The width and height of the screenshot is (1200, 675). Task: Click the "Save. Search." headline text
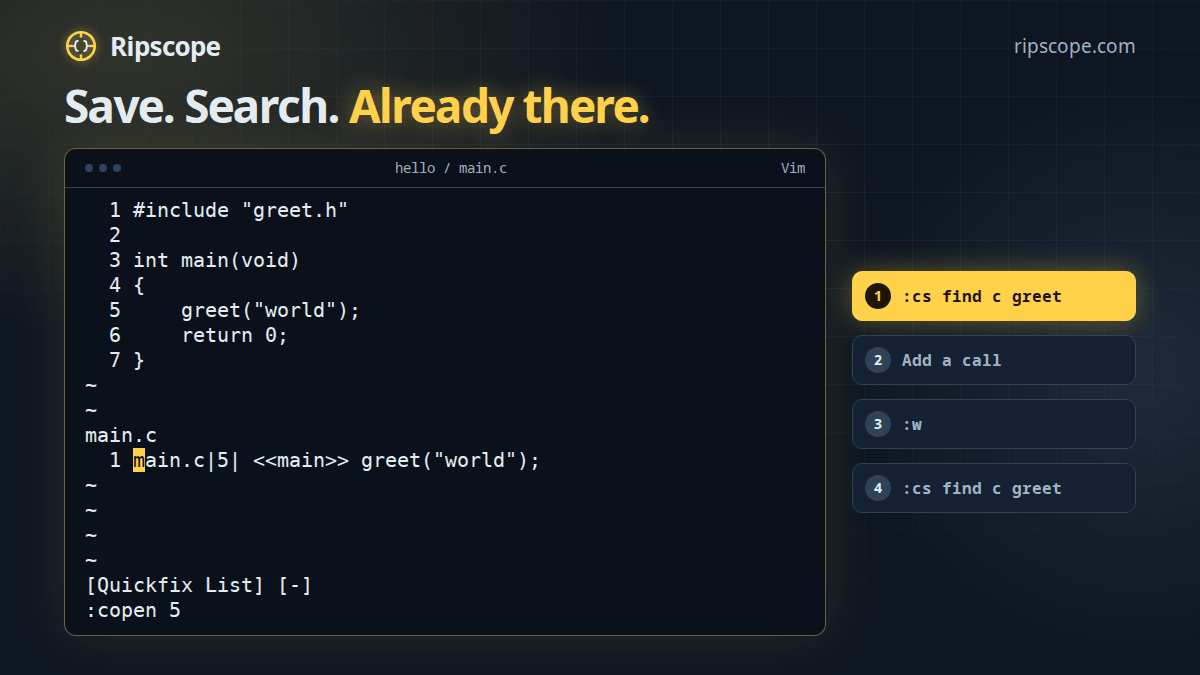(201, 107)
